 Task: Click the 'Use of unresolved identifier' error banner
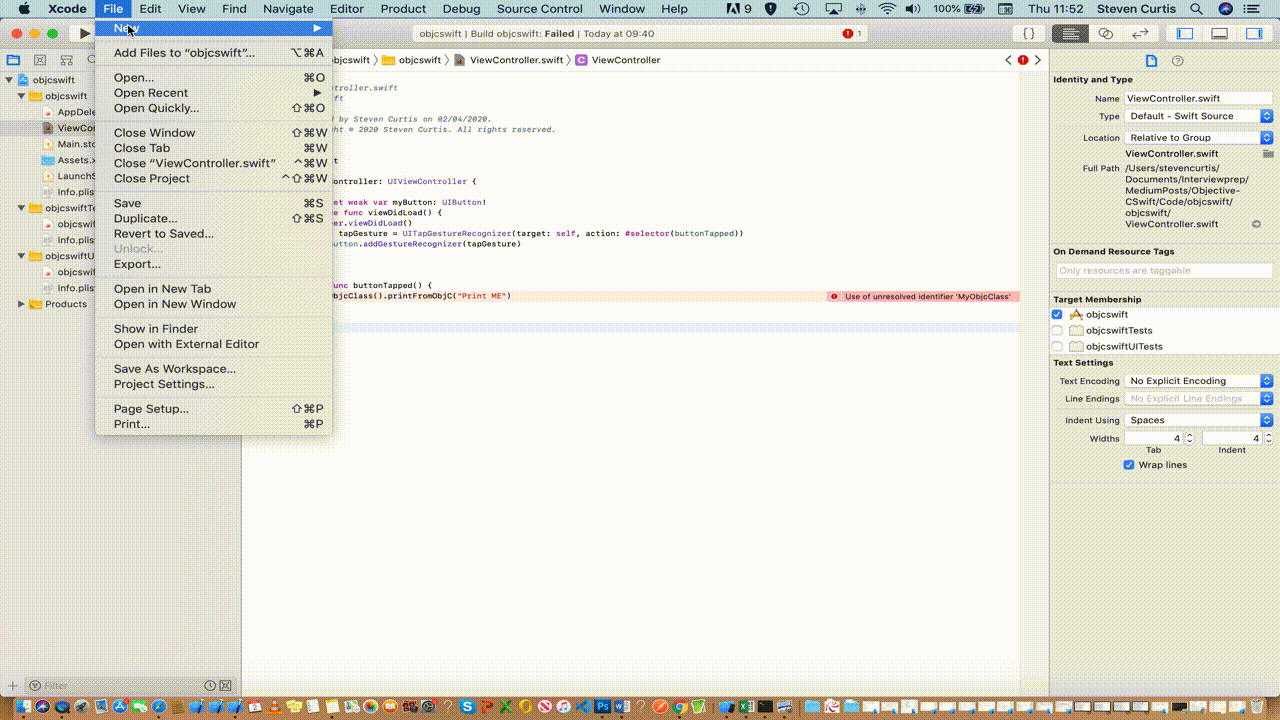(923, 297)
